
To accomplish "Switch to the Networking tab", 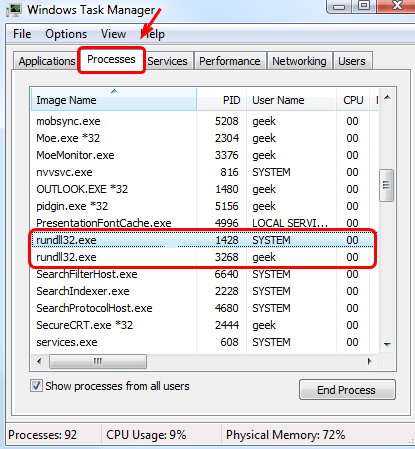I will coord(299,61).
